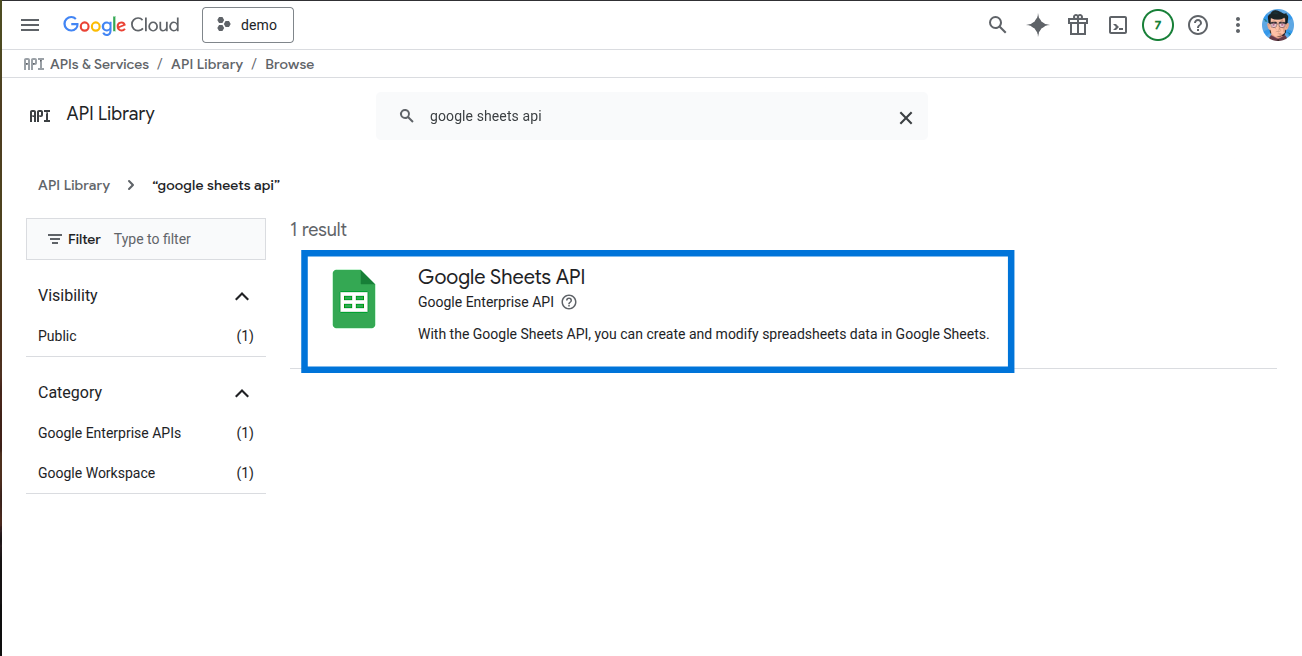Click the quoted google sheets api breadcrumb
Screen dimensions: 1302x656
click(x=216, y=185)
